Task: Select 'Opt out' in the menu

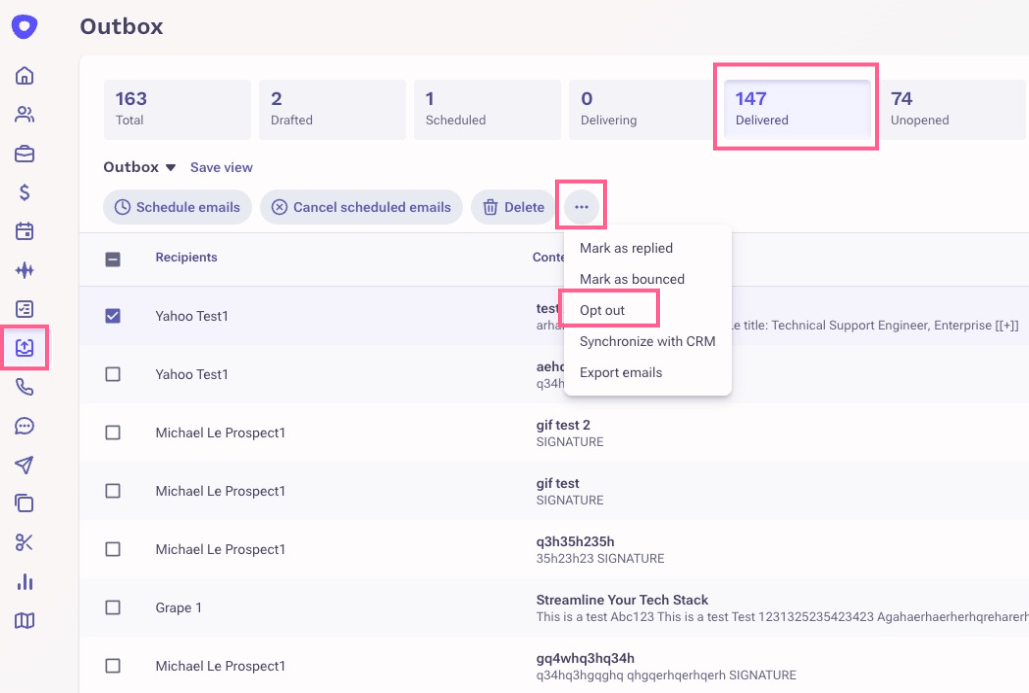Action: tap(602, 310)
